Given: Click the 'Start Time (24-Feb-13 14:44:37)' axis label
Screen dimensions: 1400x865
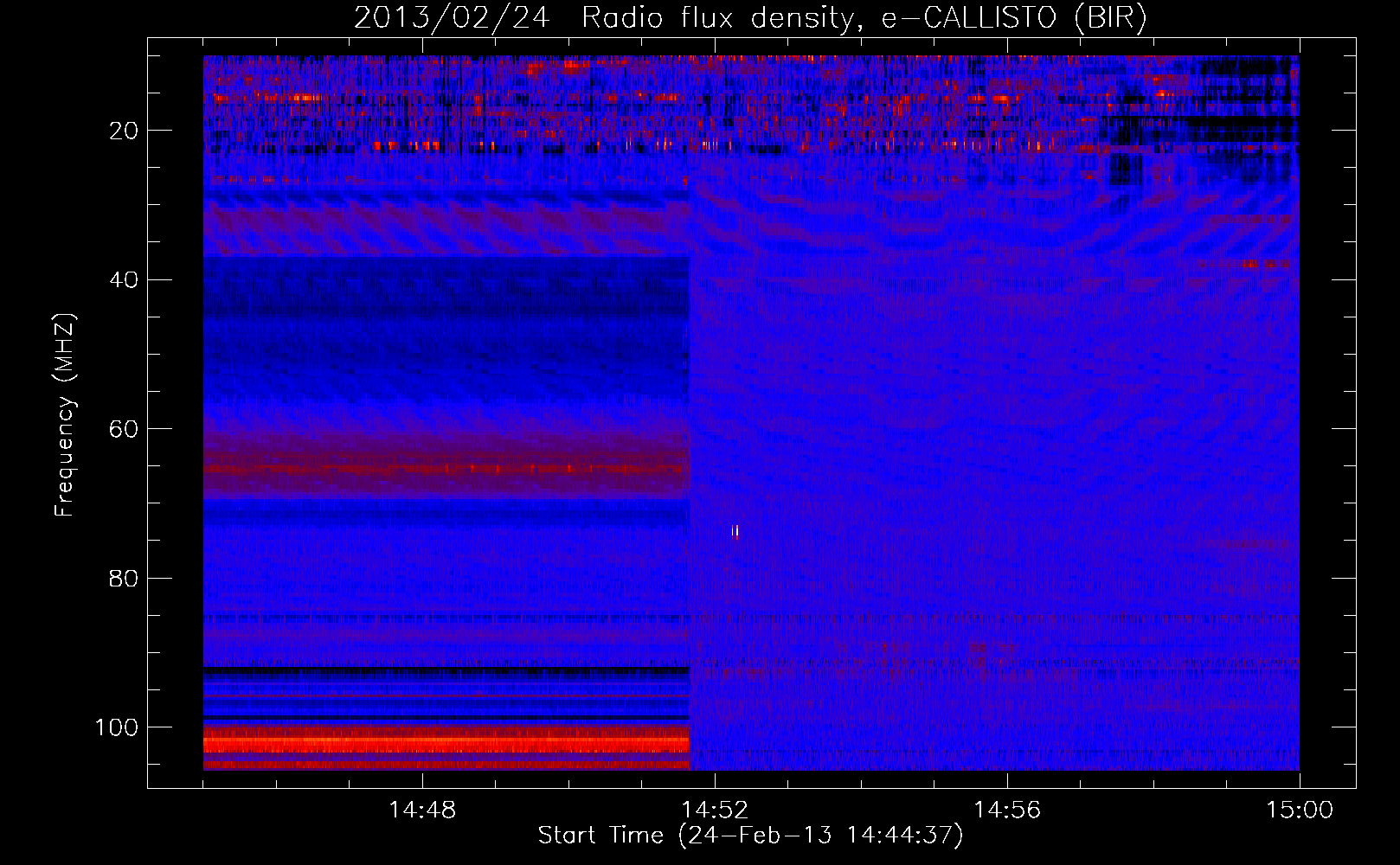Looking at the screenshot, I should [750, 836].
